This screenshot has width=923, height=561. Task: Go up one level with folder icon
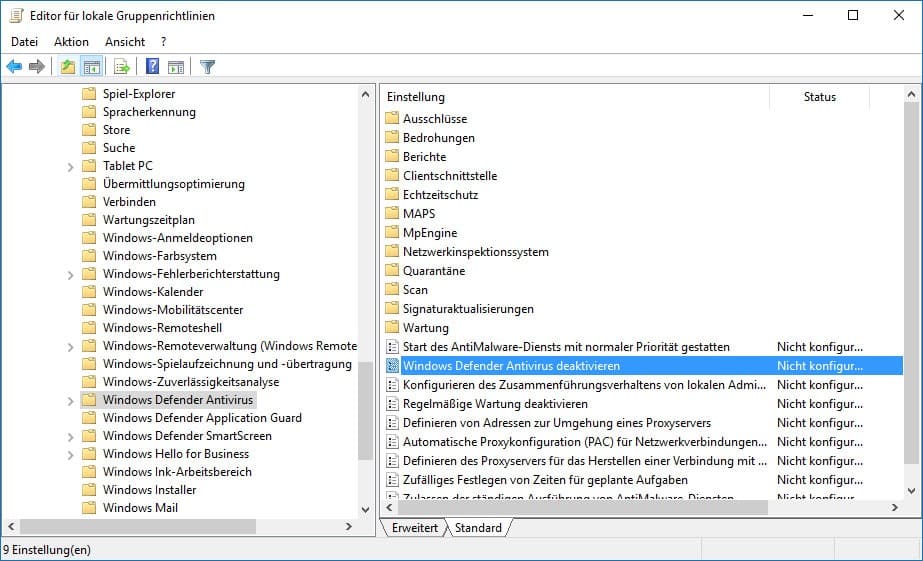coord(68,67)
